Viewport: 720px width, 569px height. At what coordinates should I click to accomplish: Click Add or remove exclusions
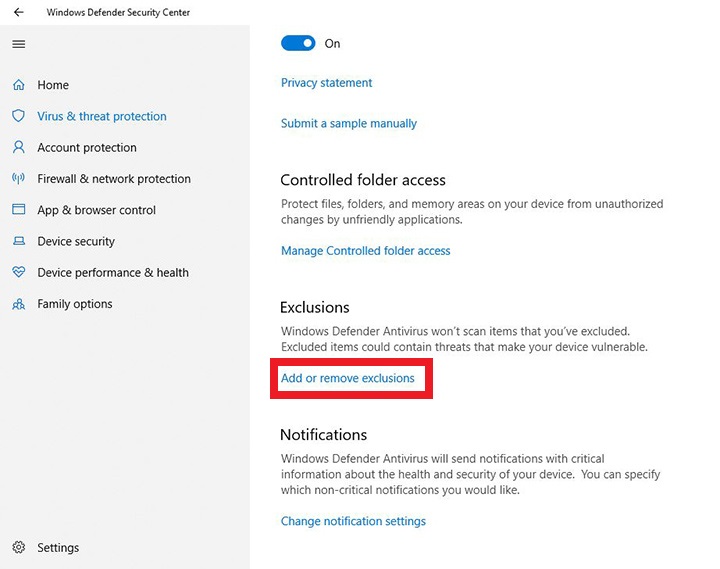pyautogui.click(x=348, y=379)
